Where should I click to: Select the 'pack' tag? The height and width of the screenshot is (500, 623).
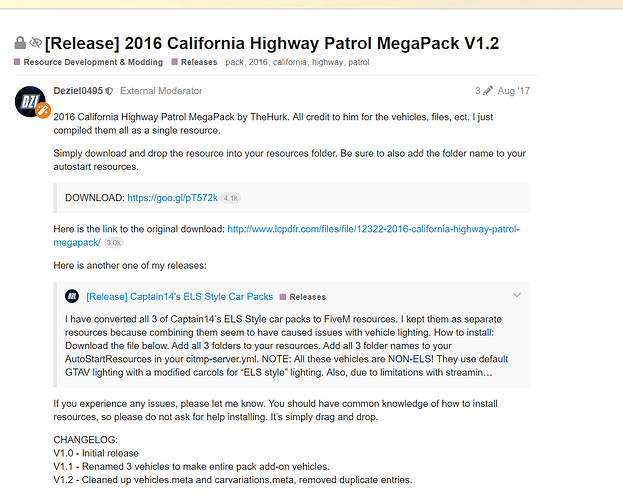point(234,62)
